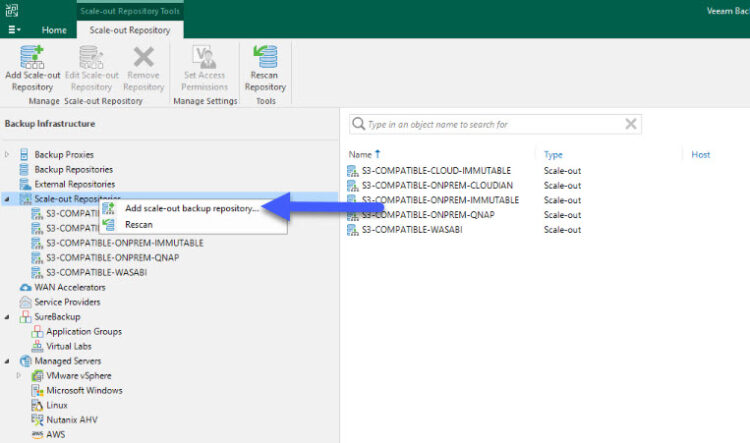The height and width of the screenshot is (443, 750).
Task: Select the Service Providers icon
Action: click(x=25, y=302)
